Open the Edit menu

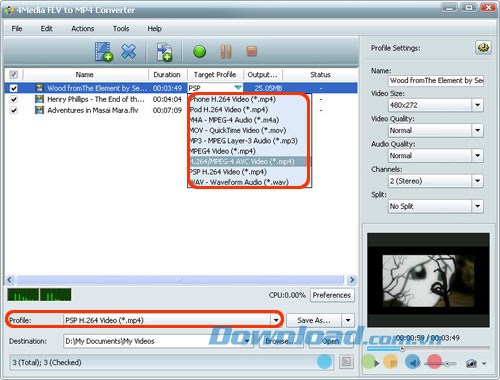point(46,29)
